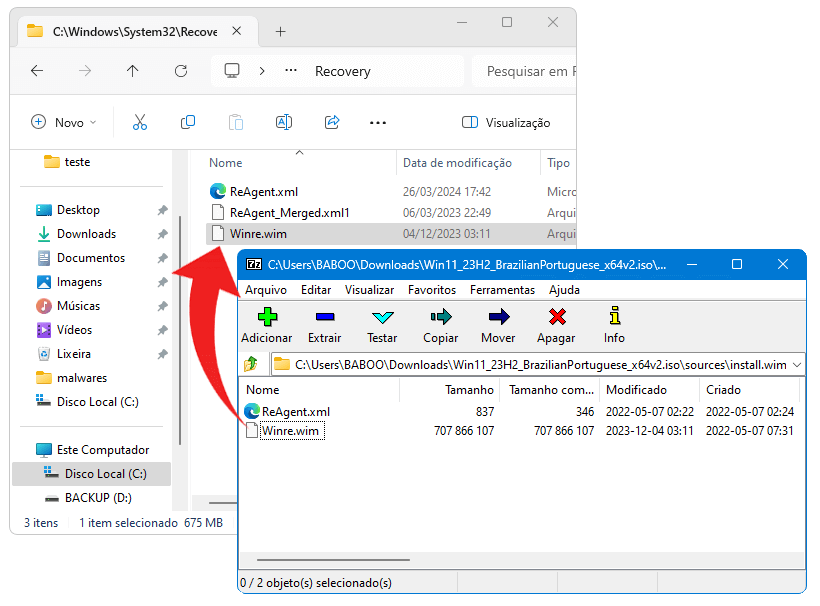Image resolution: width=820 pixels, height=606 pixels.
Task: Click the Paste icon in Explorer toolbar
Action: pyautogui.click(x=236, y=122)
